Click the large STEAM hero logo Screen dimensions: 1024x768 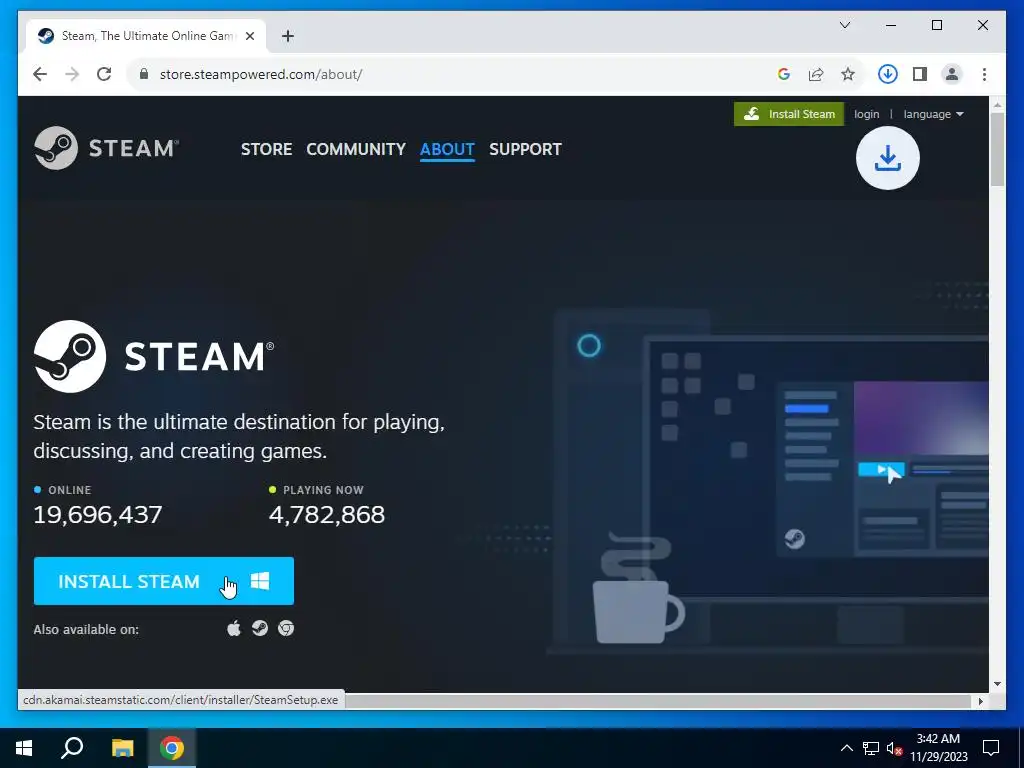pyautogui.click(x=154, y=357)
